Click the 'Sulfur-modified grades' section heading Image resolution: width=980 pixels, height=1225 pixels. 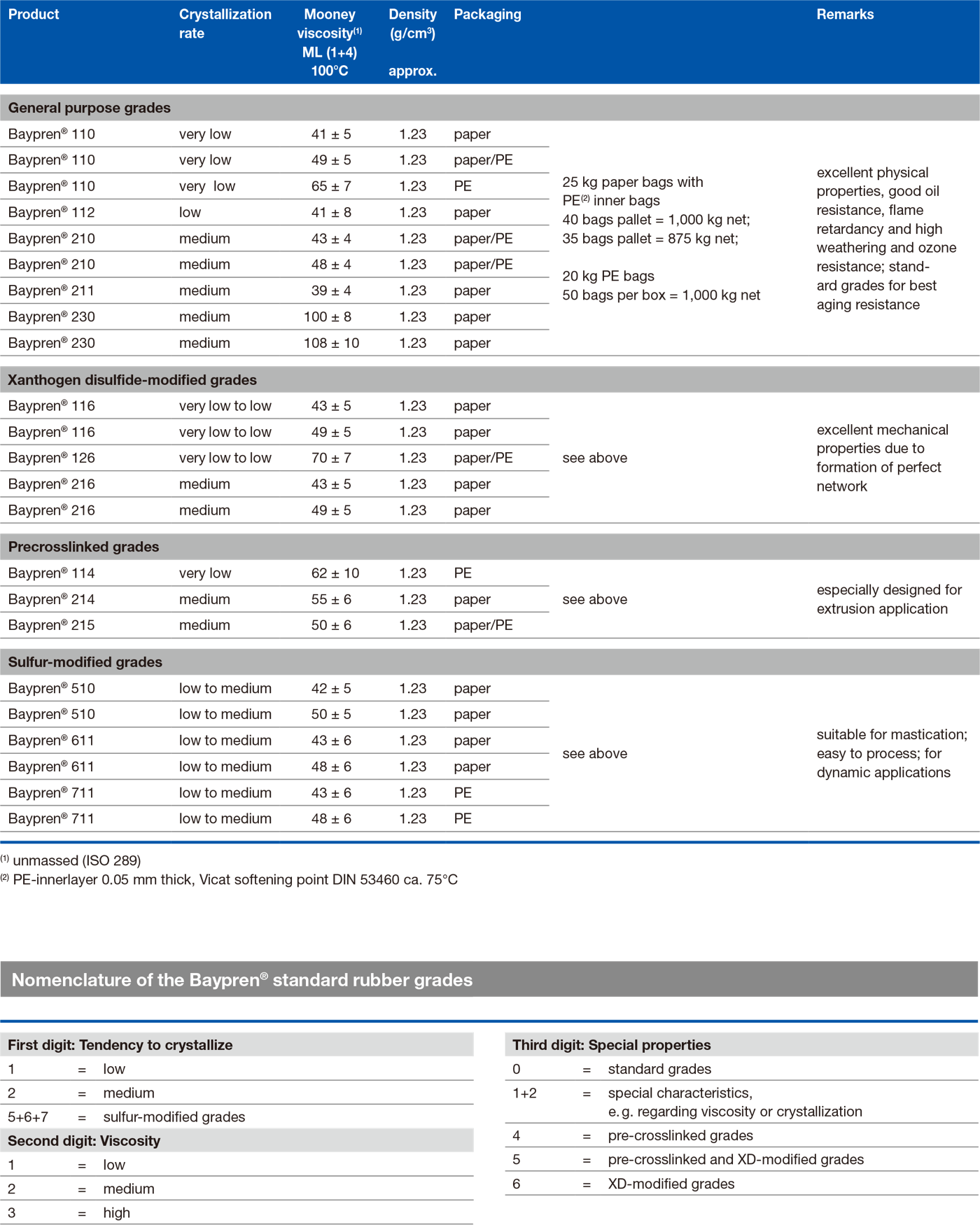85,662
